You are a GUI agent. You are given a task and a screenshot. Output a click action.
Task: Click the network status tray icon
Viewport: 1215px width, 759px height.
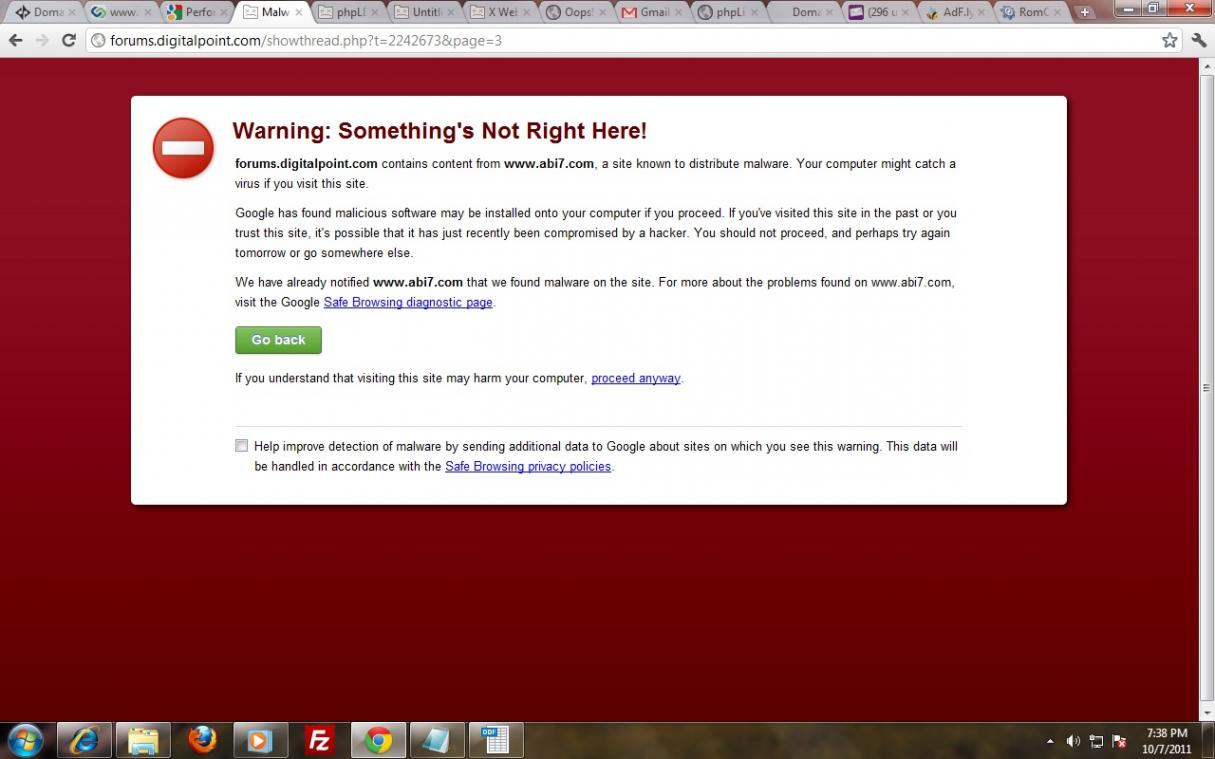tap(1096, 741)
